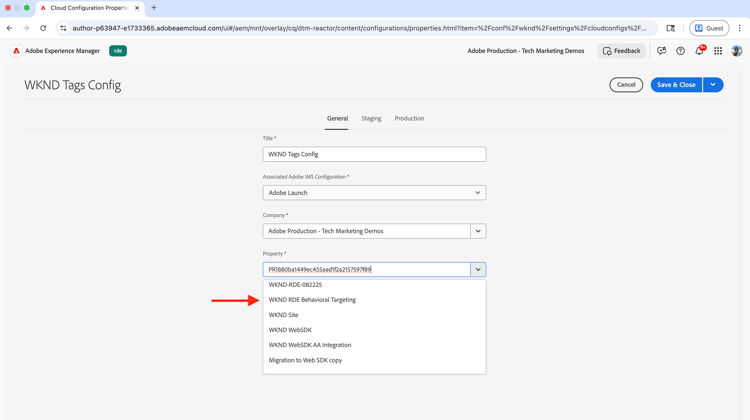Click the search tabs icon in browser toolbar
Image resolution: width=750 pixels, height=420 pixels.
(x=671, y=28)
